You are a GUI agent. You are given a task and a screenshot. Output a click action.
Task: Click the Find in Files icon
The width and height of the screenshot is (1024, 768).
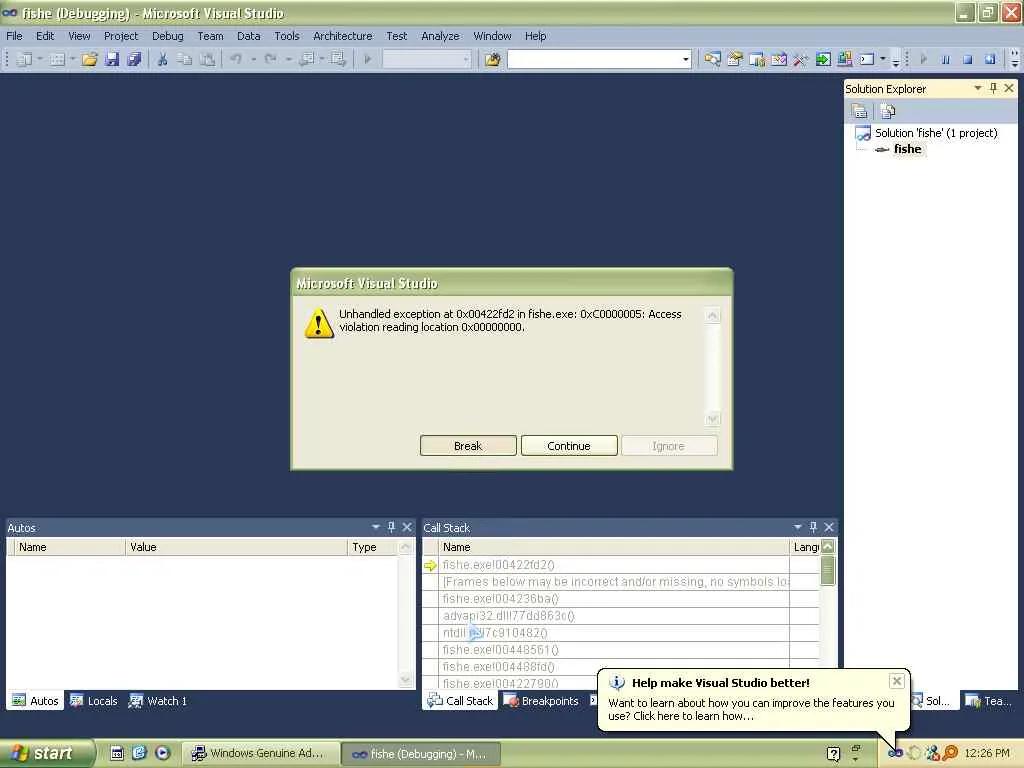492,60
